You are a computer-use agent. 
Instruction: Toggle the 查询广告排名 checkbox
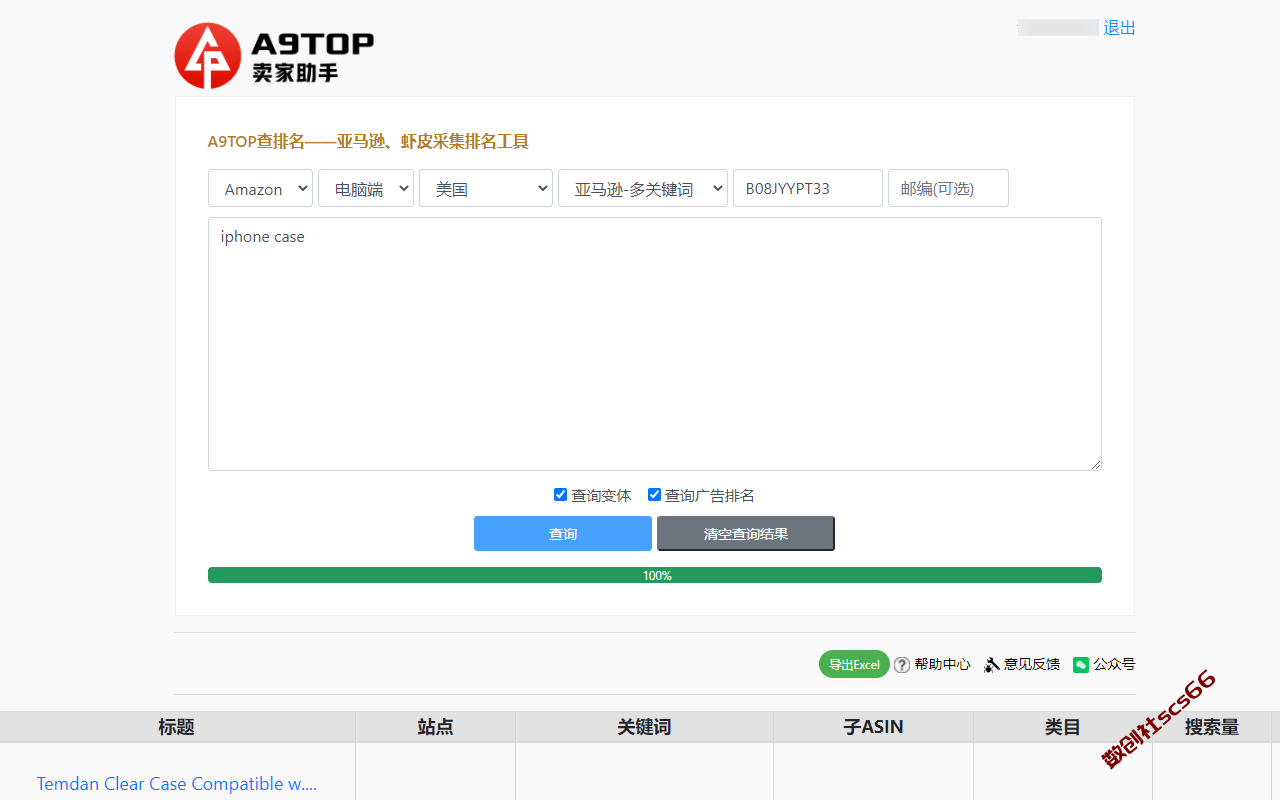[654, 494]
